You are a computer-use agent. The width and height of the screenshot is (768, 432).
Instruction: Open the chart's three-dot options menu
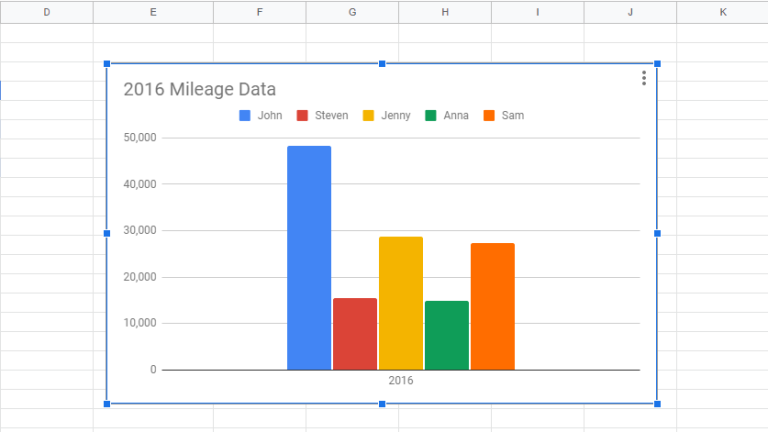coord(644,78)
